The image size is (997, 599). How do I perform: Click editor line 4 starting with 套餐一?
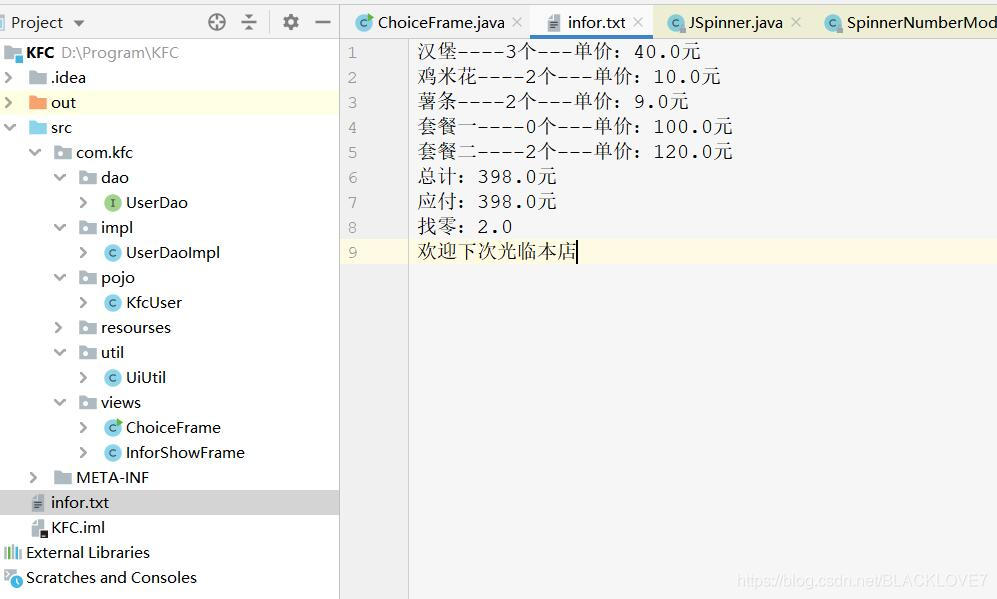coord(575,127)
